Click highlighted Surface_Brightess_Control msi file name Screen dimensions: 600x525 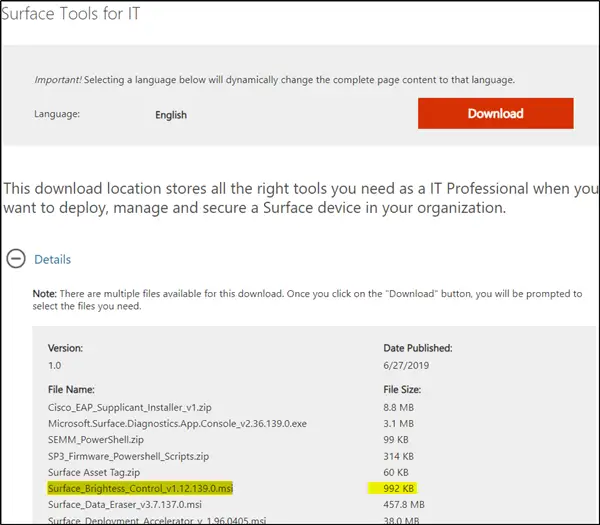click(140, 488)
